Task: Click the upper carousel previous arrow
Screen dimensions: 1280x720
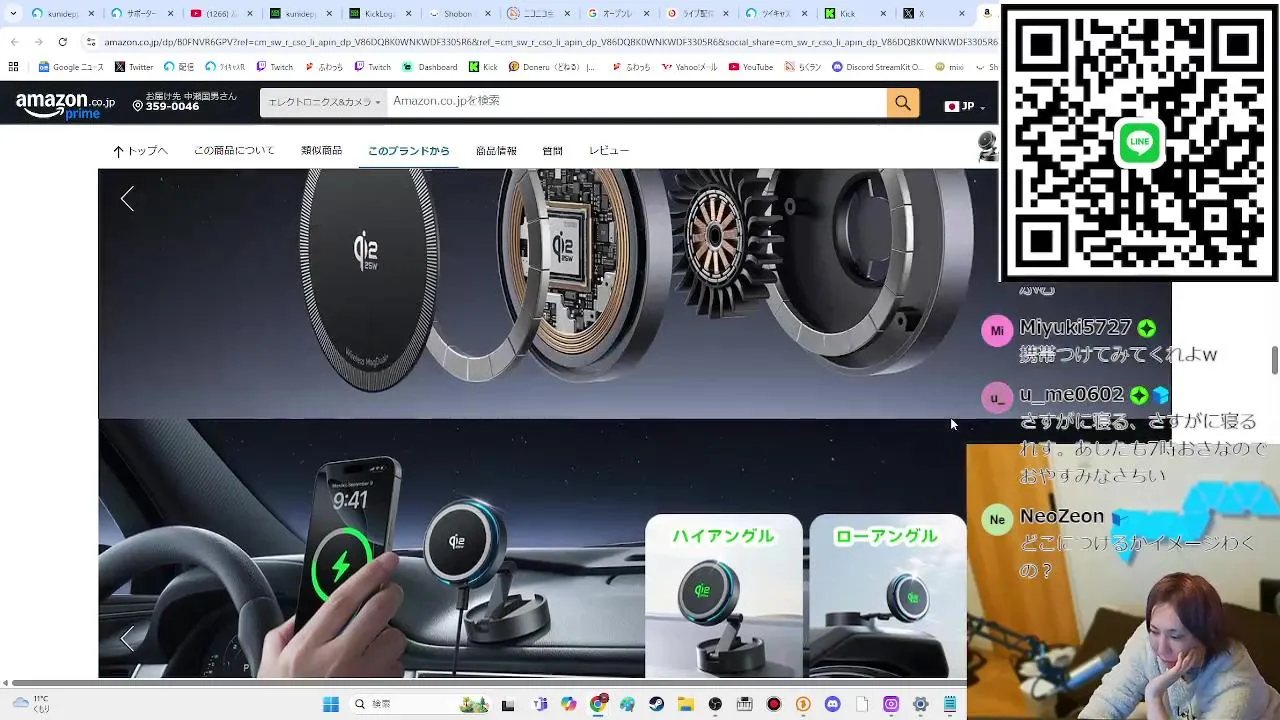Action: coord(127,198)
